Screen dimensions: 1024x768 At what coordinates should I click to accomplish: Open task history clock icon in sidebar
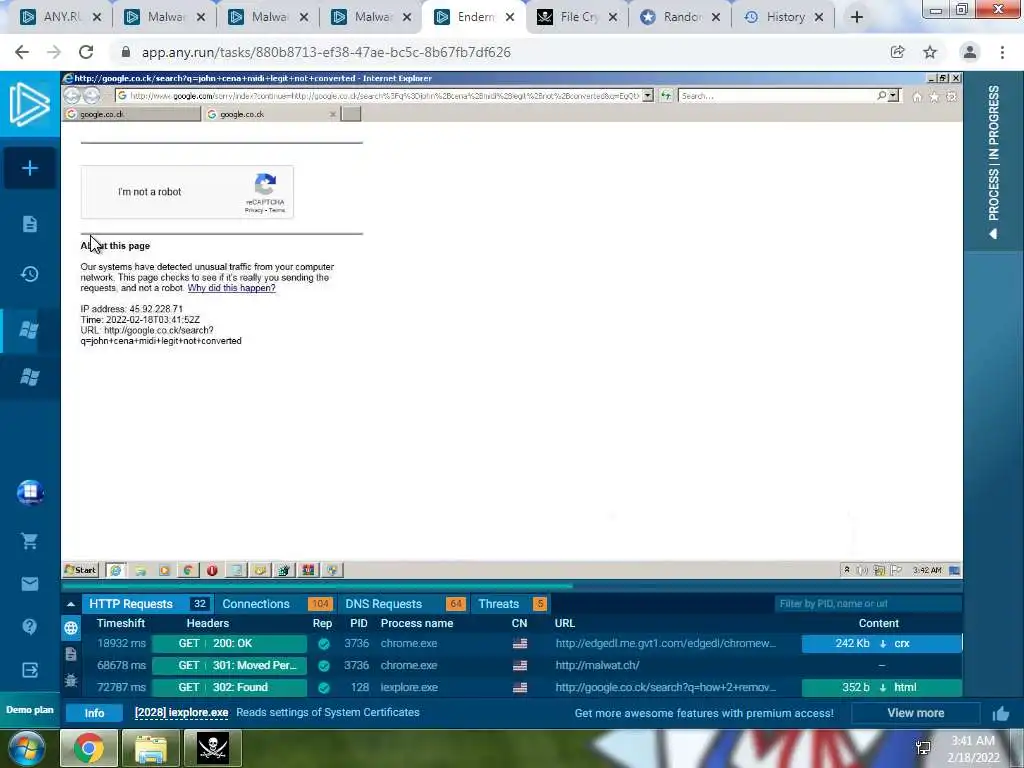30,274
